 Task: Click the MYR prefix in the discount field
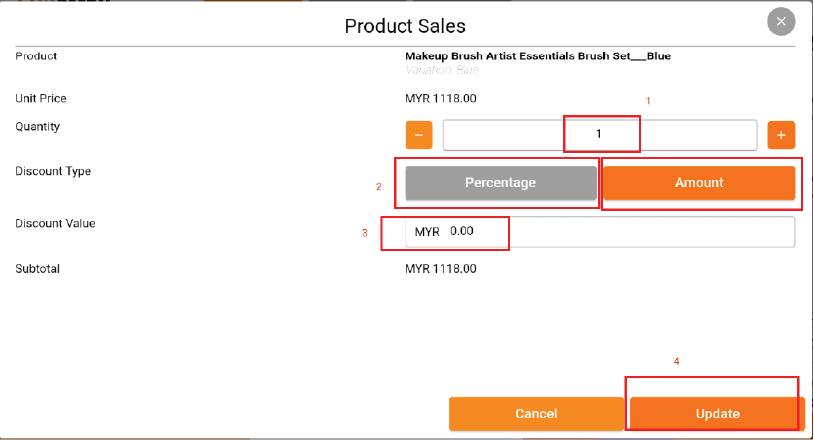(427, 232)
